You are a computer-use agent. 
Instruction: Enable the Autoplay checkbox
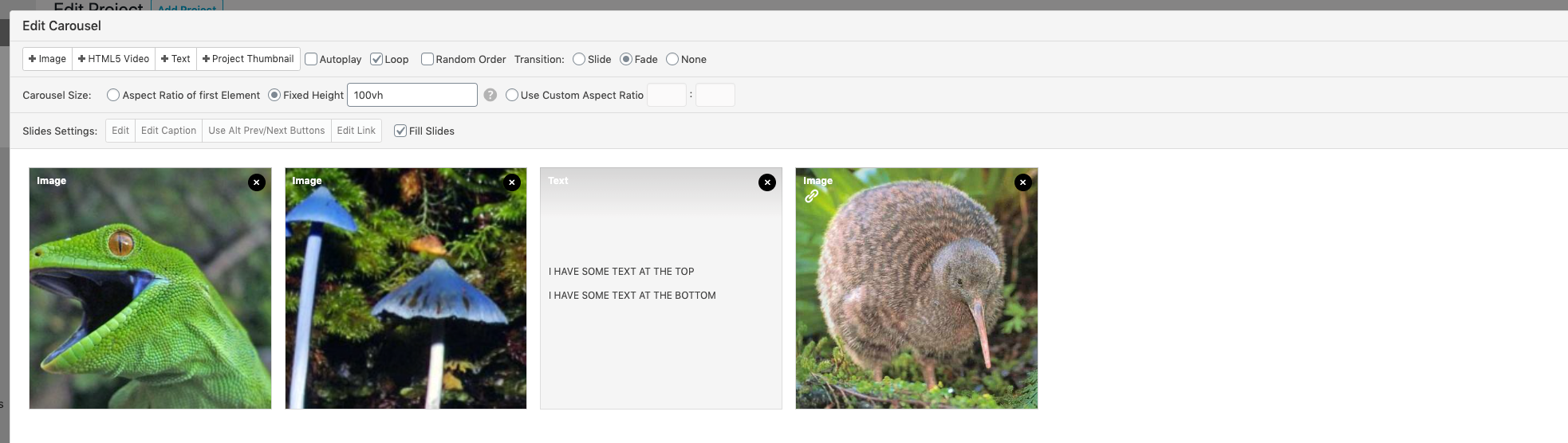[x=312, y=59]
